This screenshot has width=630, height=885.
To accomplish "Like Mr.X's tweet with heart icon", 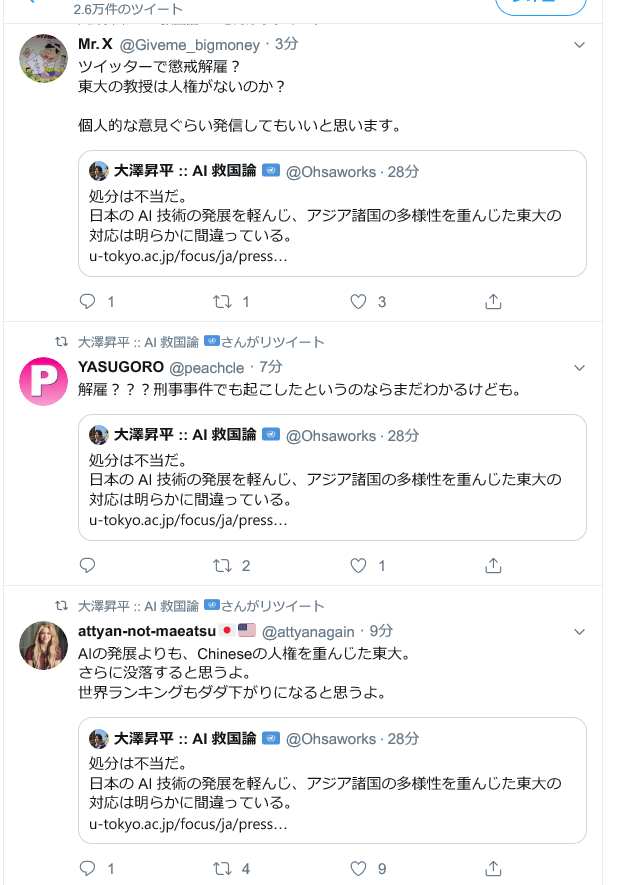I will pyautogui.click(x=359, y=301).
